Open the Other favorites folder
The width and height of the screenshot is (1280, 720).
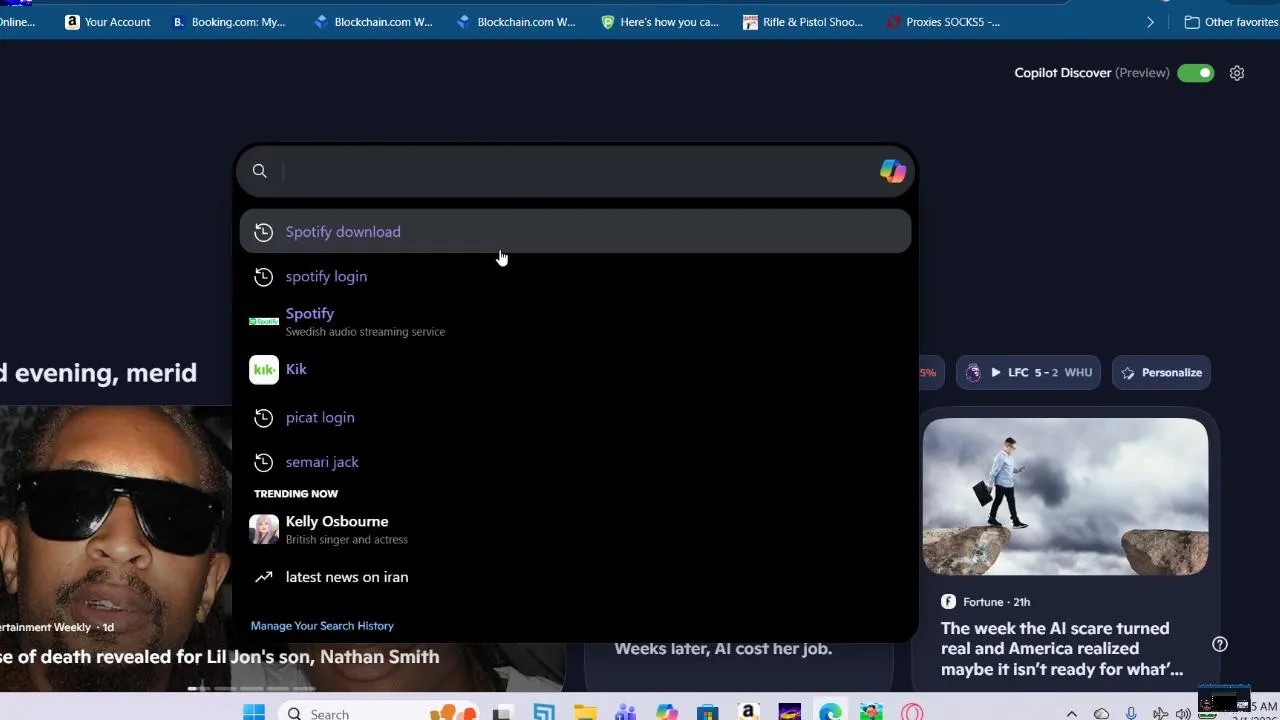(x=1231, y=22)
